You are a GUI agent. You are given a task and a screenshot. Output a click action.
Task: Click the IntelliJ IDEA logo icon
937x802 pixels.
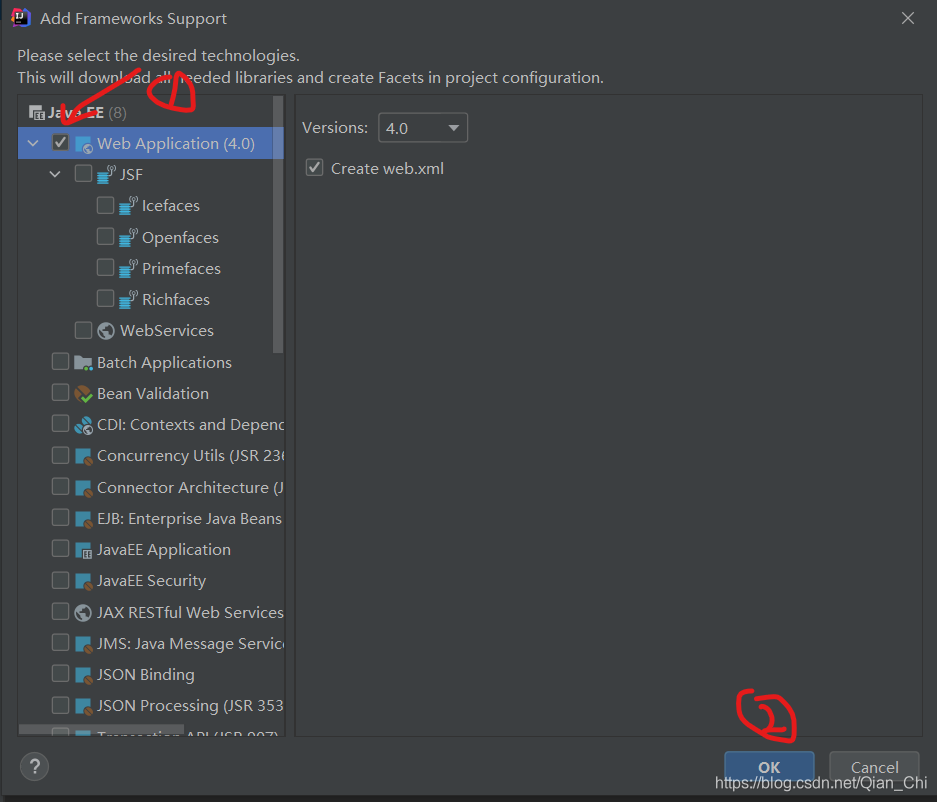(x=20, y=18)
